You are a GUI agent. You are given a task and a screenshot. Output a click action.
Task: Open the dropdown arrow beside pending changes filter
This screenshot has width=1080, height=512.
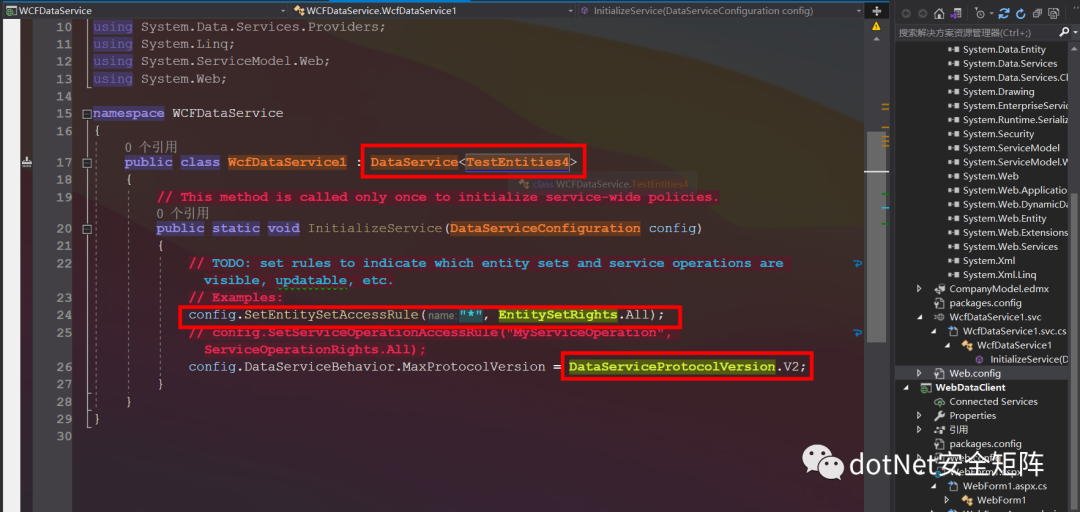point(990,14)
